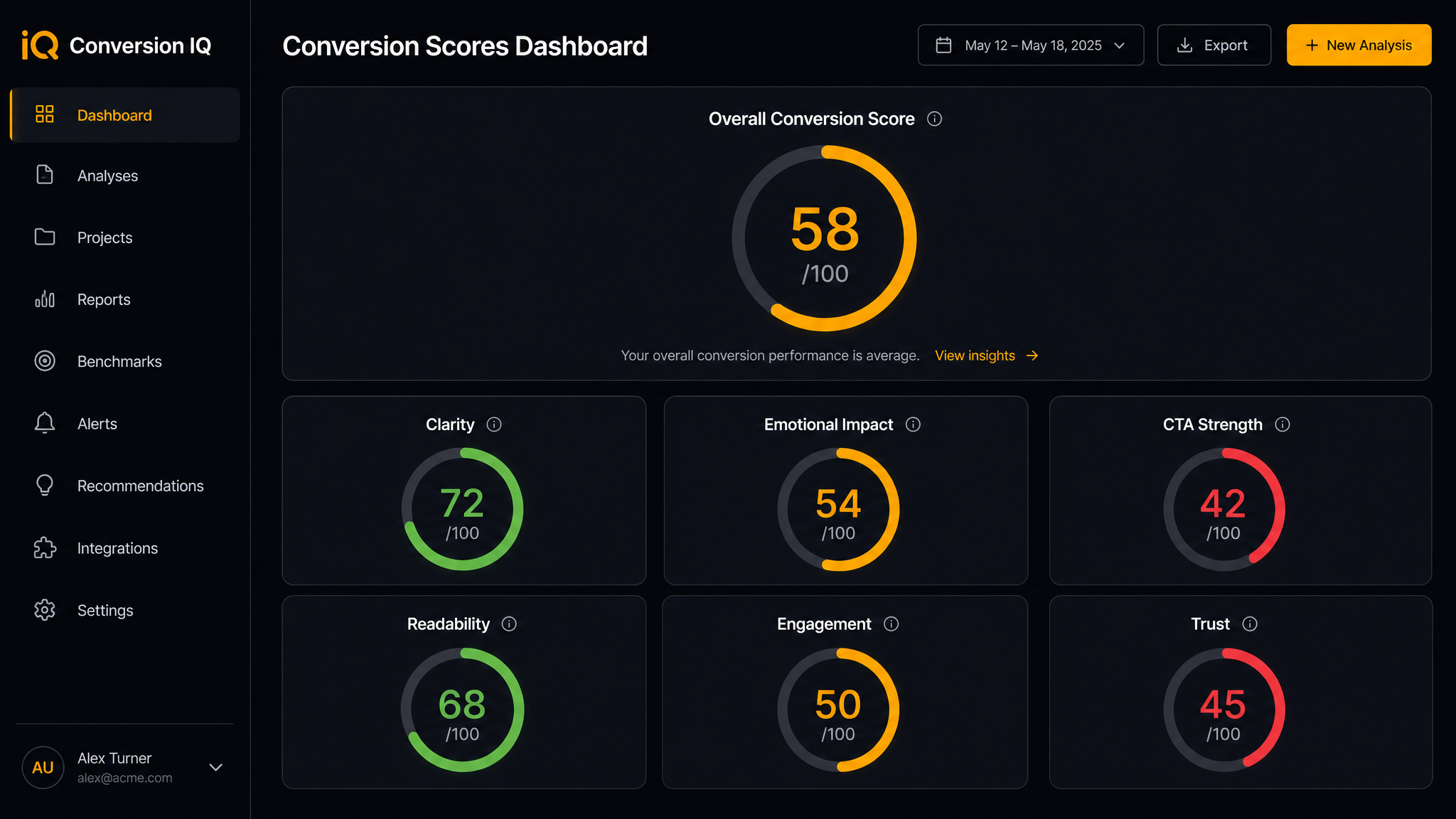This screenshot has width=1456, height=819.
Task: Click the Dashboard grid icon
Action: (x=45, y=114)
